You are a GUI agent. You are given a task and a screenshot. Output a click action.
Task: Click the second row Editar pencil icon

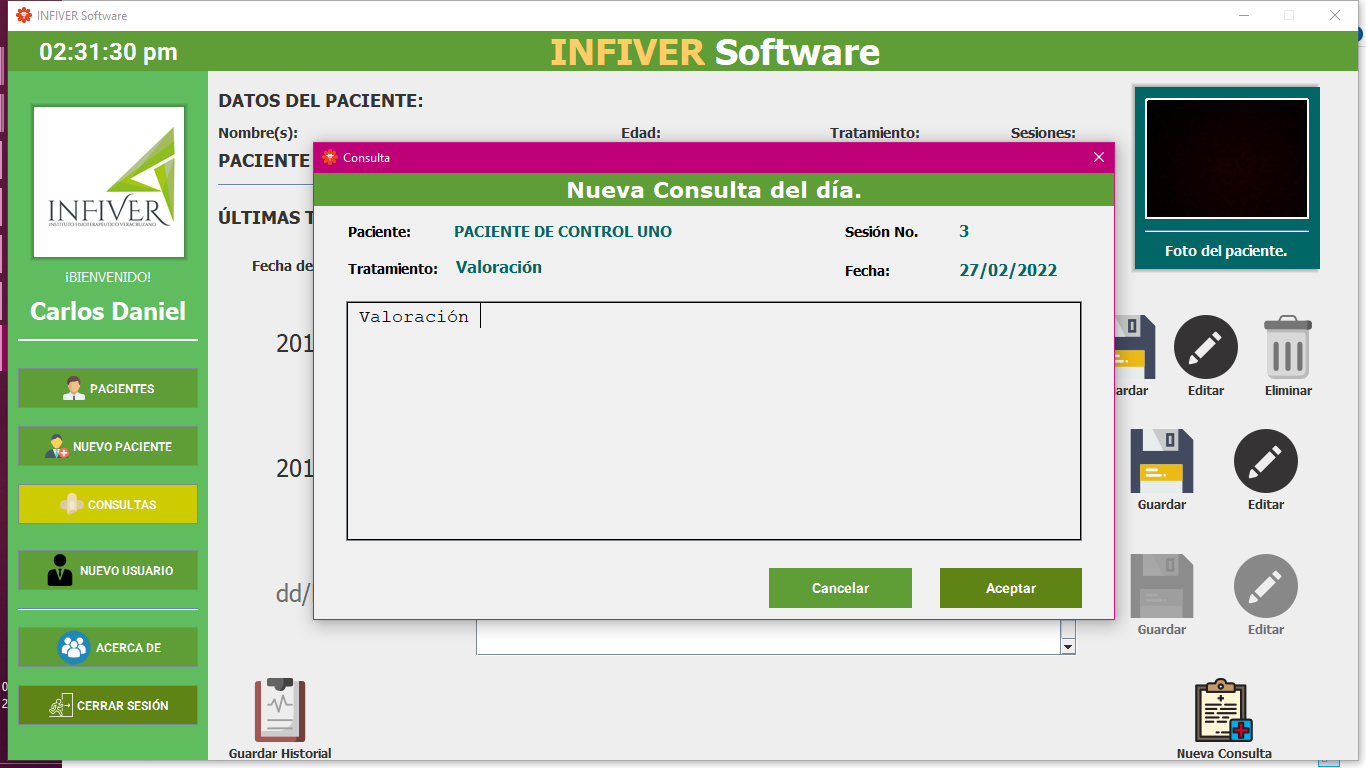(1266, 461)
